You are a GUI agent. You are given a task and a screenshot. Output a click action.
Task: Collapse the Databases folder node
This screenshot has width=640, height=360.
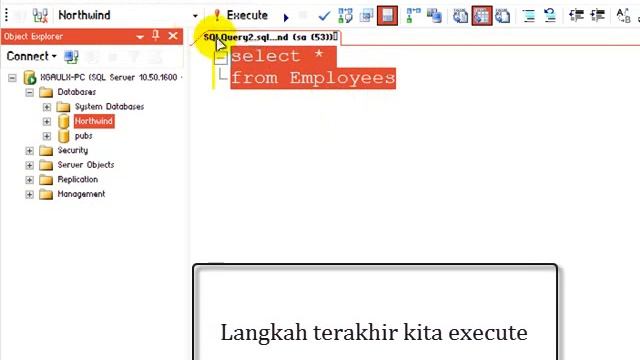tap(29, 92)
